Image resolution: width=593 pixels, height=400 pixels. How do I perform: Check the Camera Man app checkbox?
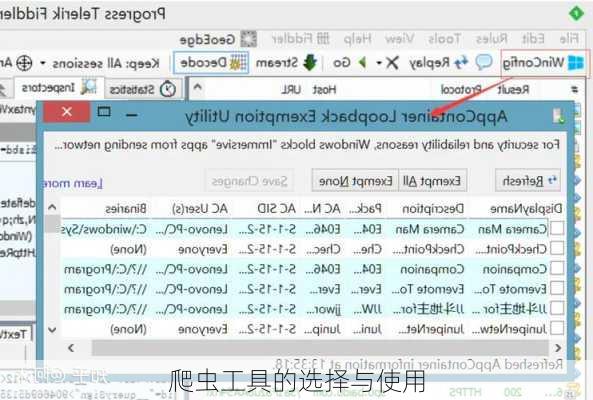click(557, 229)
